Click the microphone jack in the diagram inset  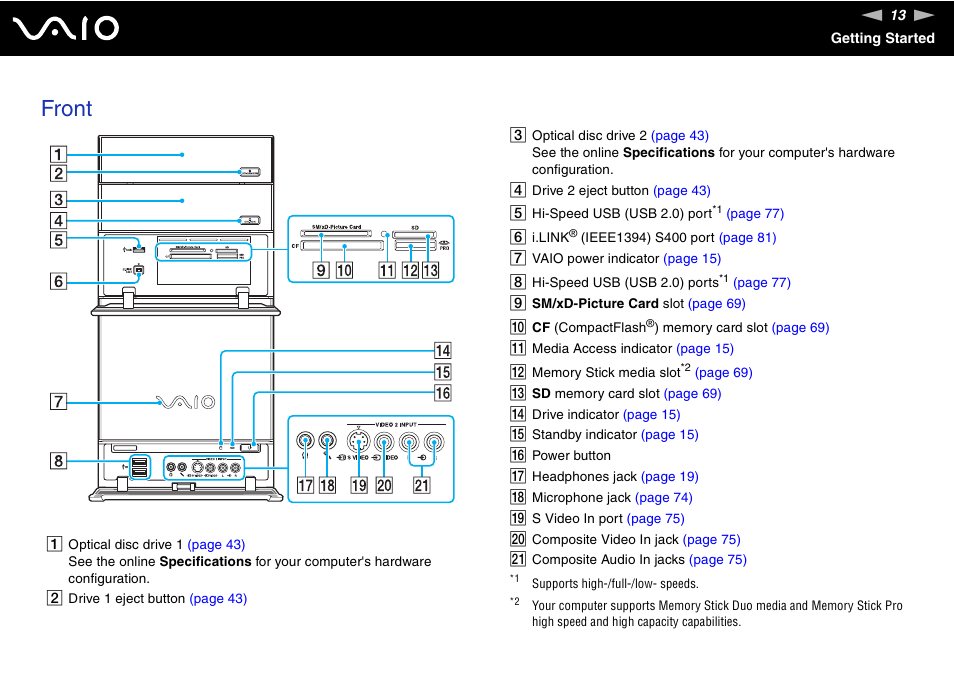[327, 440]
